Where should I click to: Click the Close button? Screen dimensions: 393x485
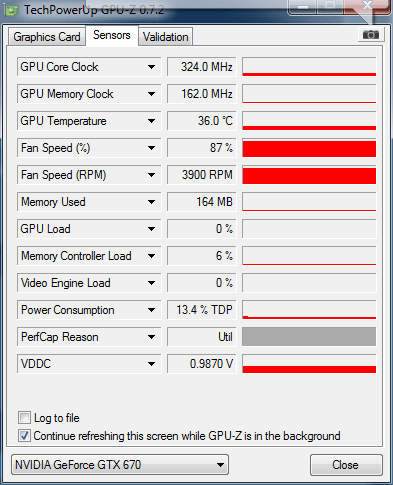[346, 465]
